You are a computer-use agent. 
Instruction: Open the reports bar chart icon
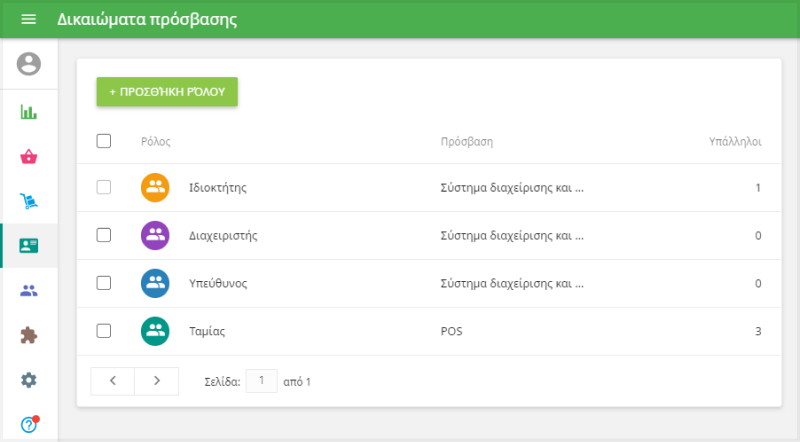pyautogui.click(x=29, y=111)
